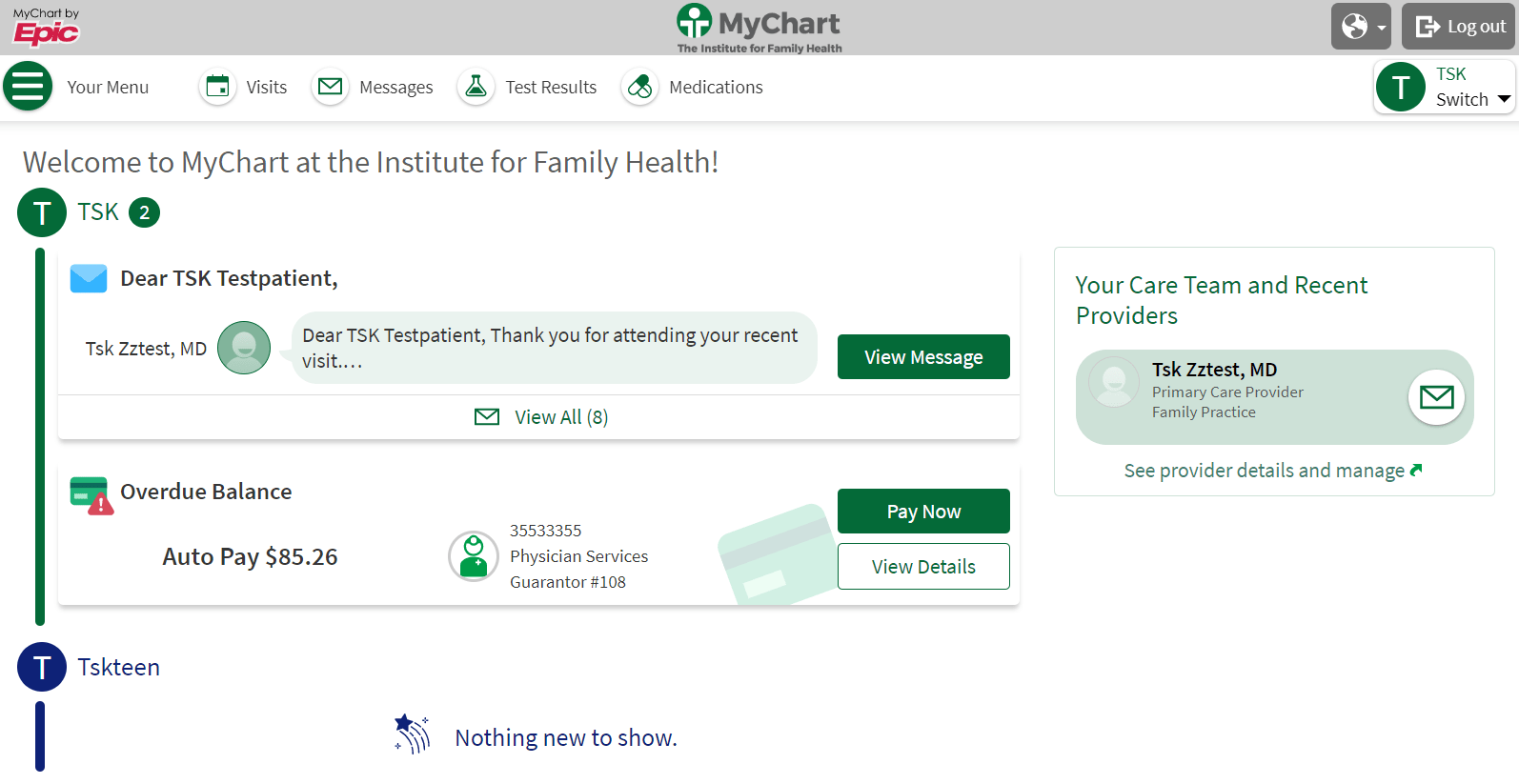
Task: Click the guarantor avatar for Physician Services
Action: click(474, 556)
